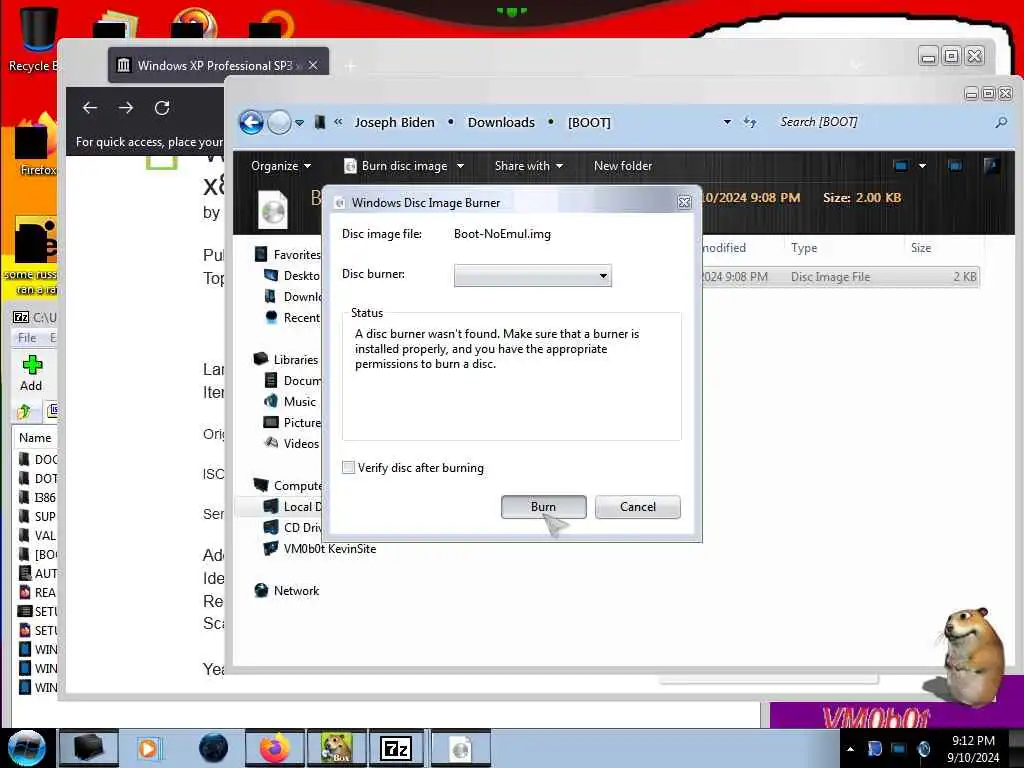Image resolution: width=1024 pixels, height=768 pixels.
Task: Expand Burn disc image dropdown arrow
Action: coord(460,166)
